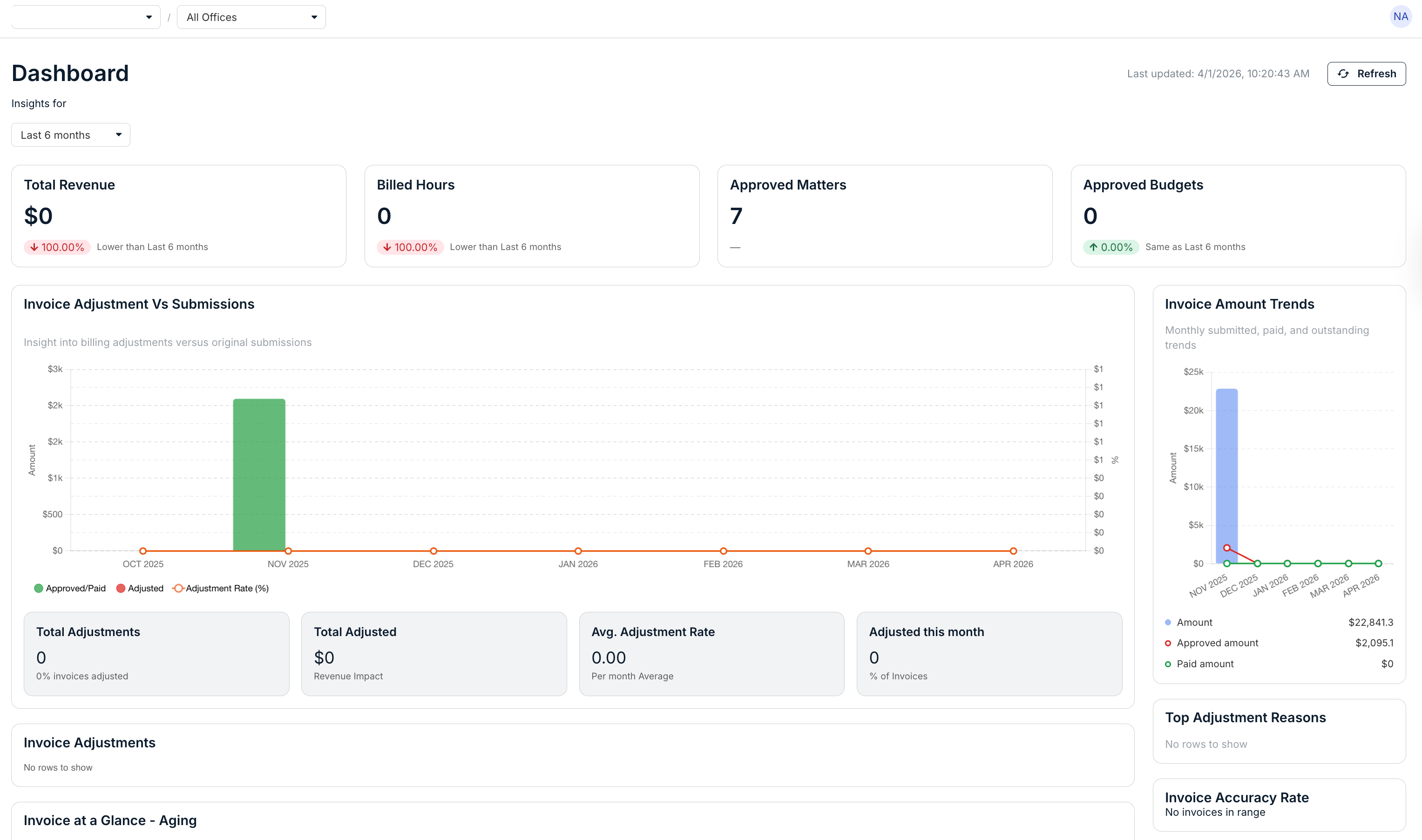The image size is (1422, 840).
Task: Open the Last 6 months dropdown
Action: [x=71, y=135]
